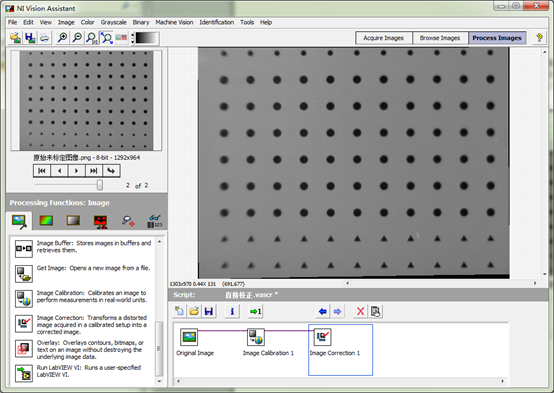This screenshot has height=393, width=554.
Task: Click the Overlay function icon
Action: 24,348
